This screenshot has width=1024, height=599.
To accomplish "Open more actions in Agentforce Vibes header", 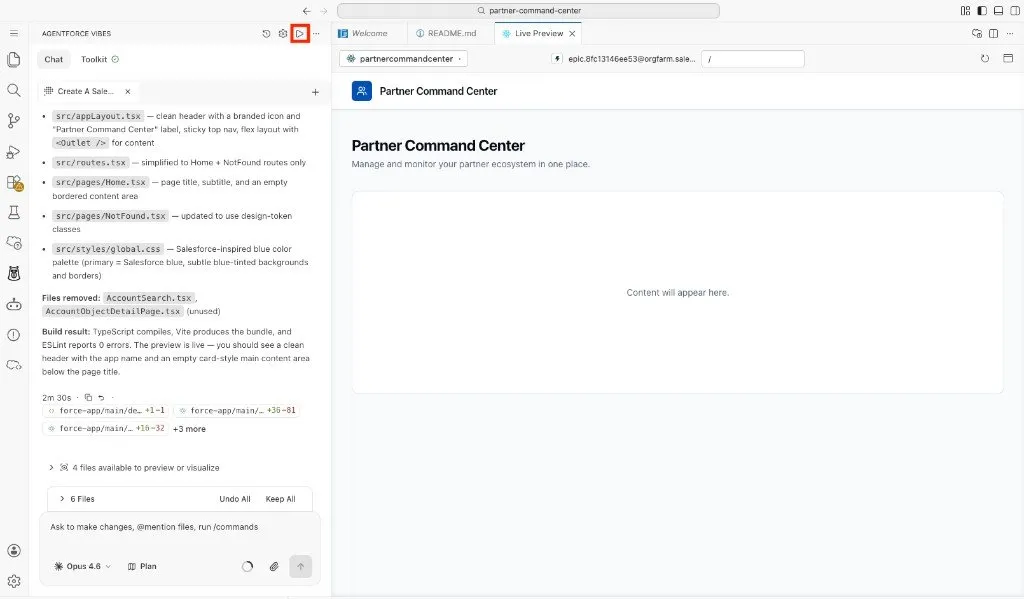I will click(x=316, y=33).
